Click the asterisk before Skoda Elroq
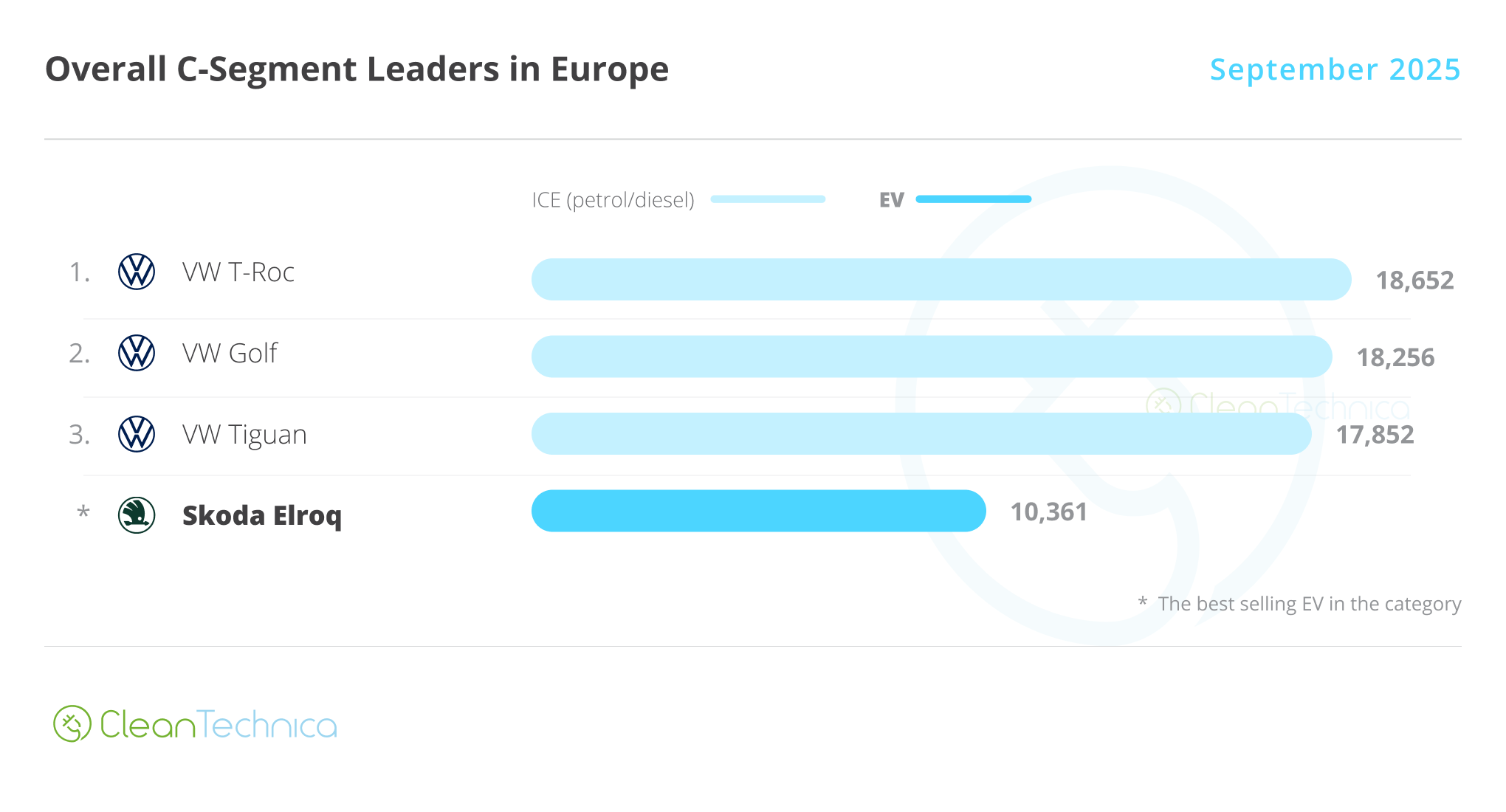1506x812 pixels. pos(83,512)
